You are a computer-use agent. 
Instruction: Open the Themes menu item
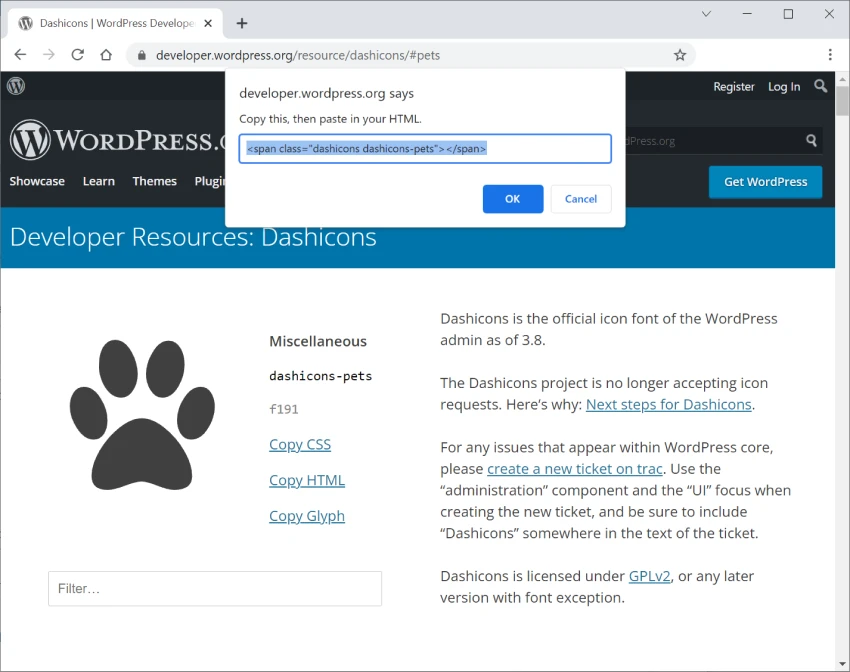click(x=154, y=181)
